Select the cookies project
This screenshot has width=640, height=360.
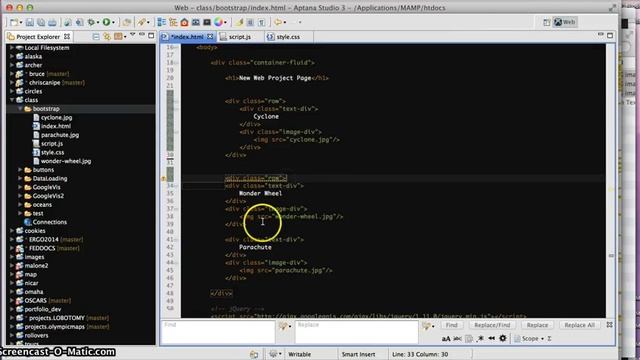(35, 231)
